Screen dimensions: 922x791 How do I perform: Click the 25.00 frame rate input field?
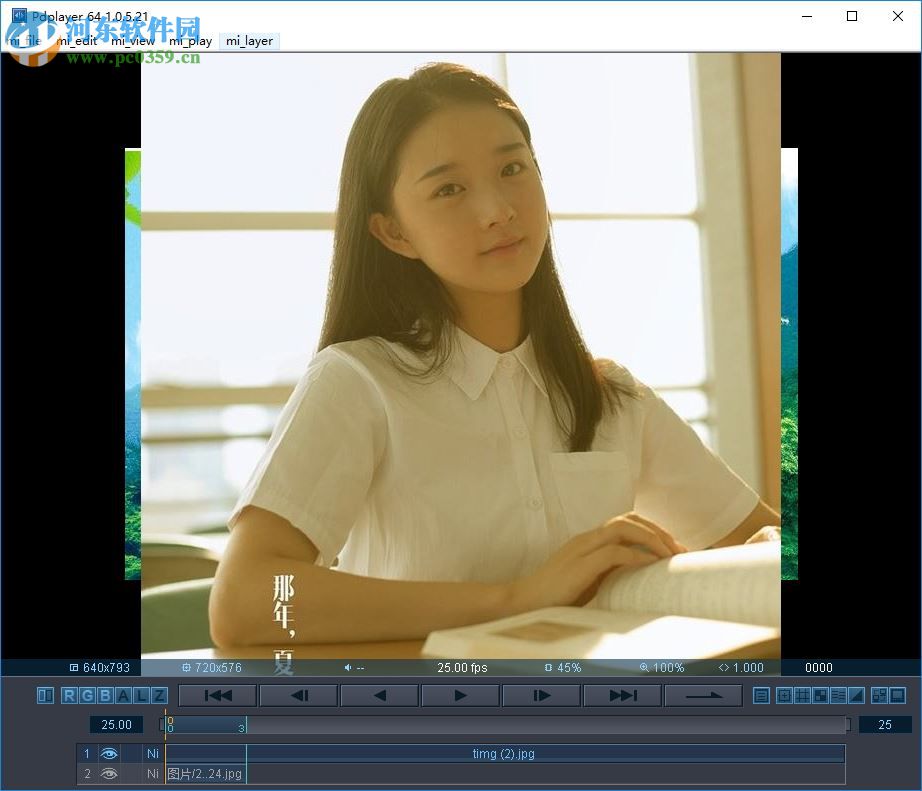115,724
